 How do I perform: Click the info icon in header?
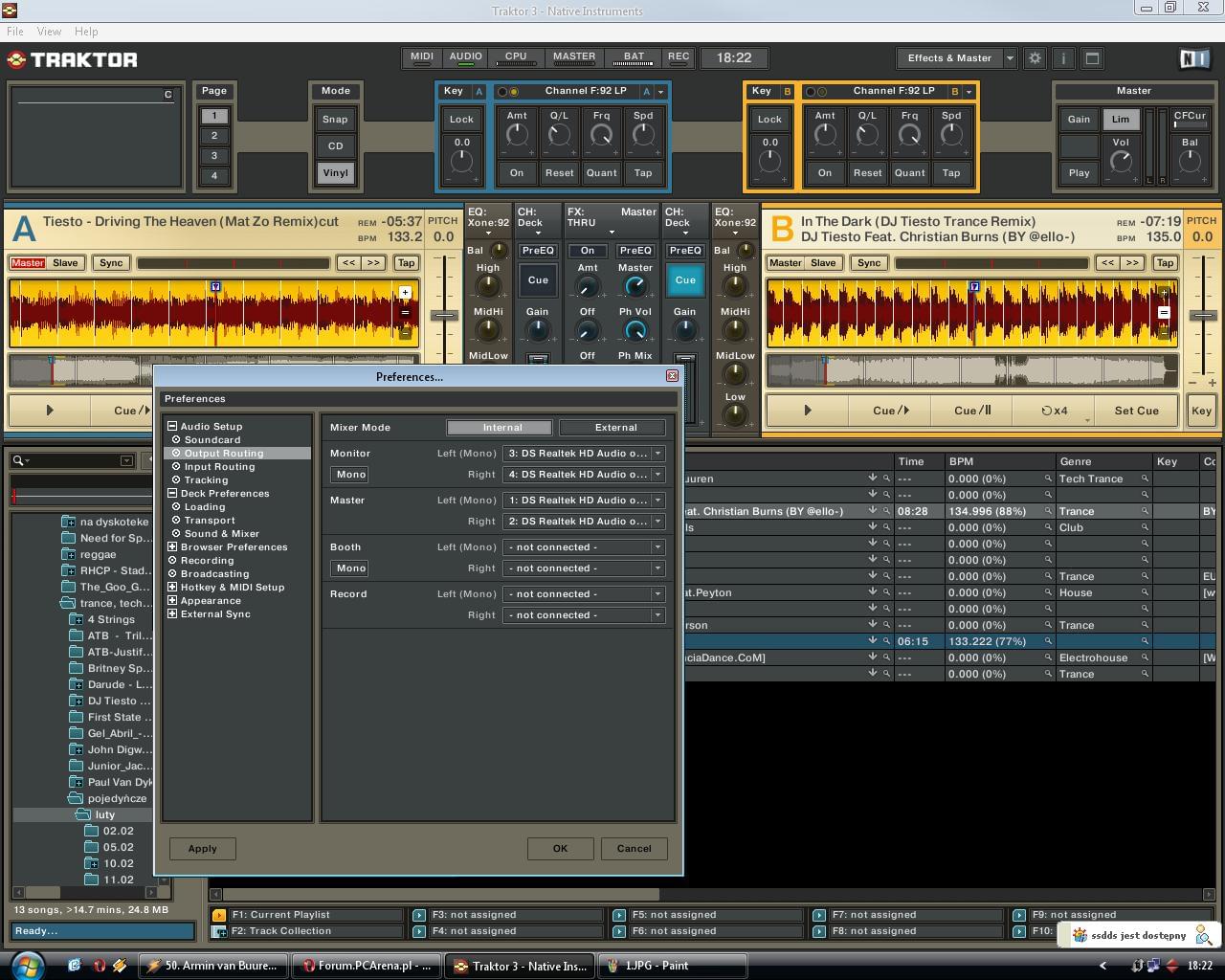(1063, 58)
